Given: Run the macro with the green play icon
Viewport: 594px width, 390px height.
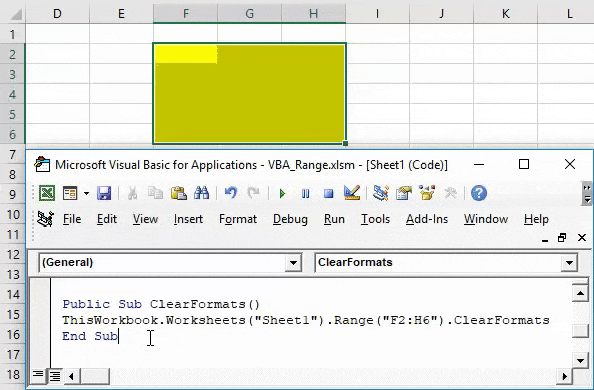Looking at the screenshot, I should pos(282,194).
